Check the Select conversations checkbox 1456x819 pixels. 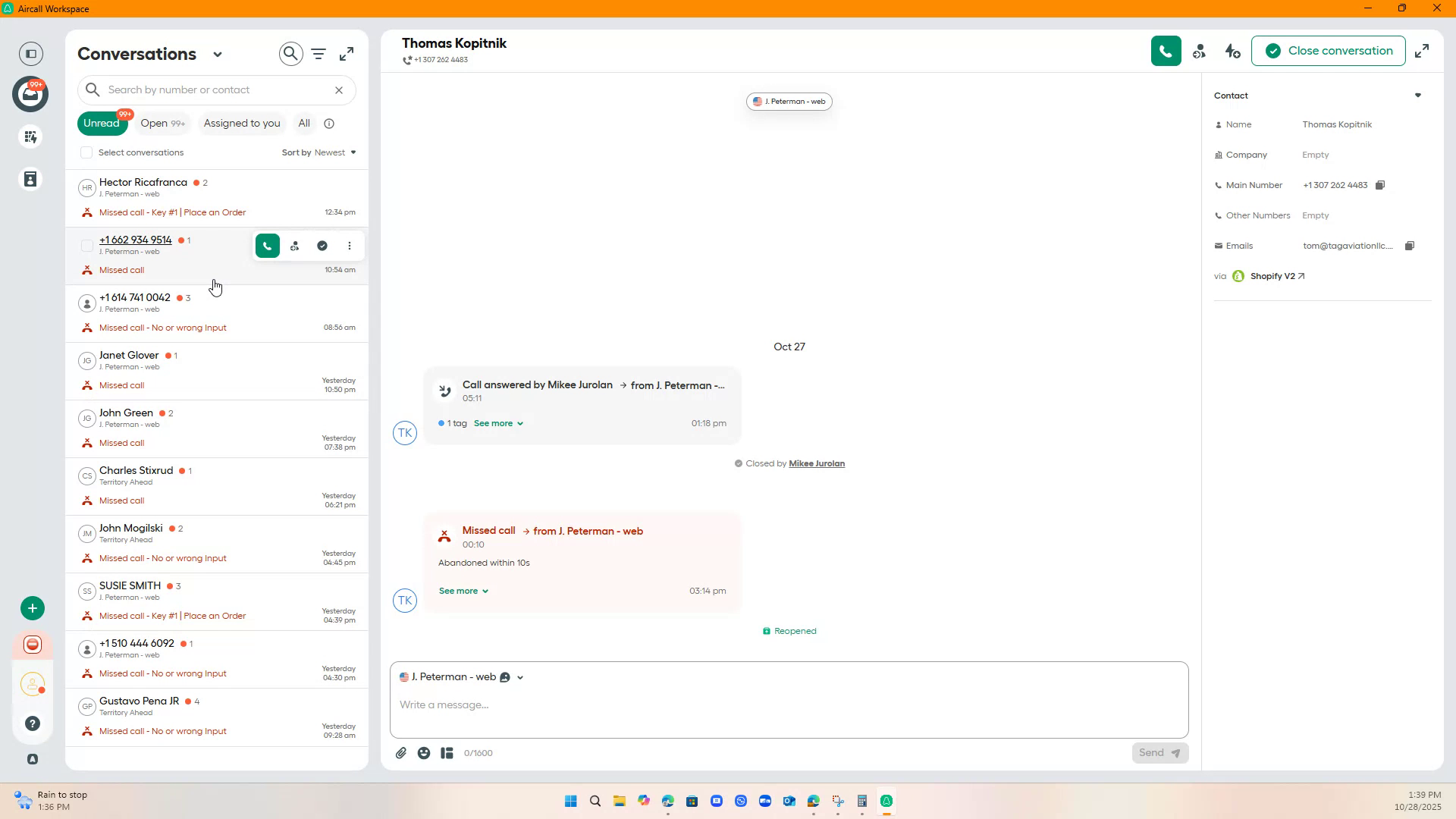click(x=86, y=152)
